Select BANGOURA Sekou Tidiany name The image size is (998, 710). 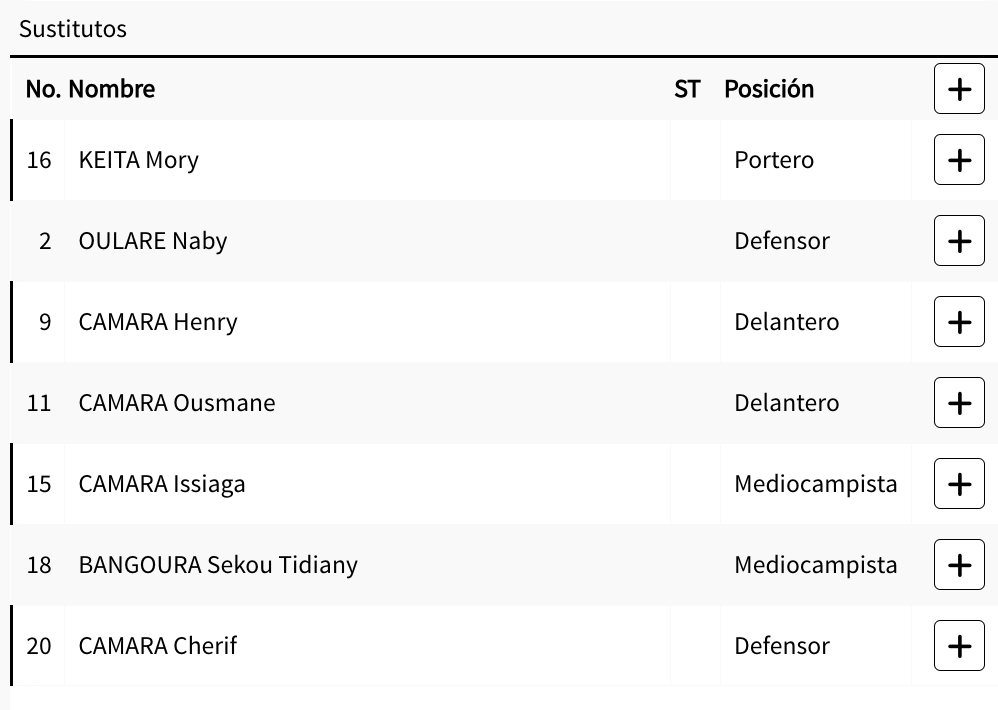(218, 565)
